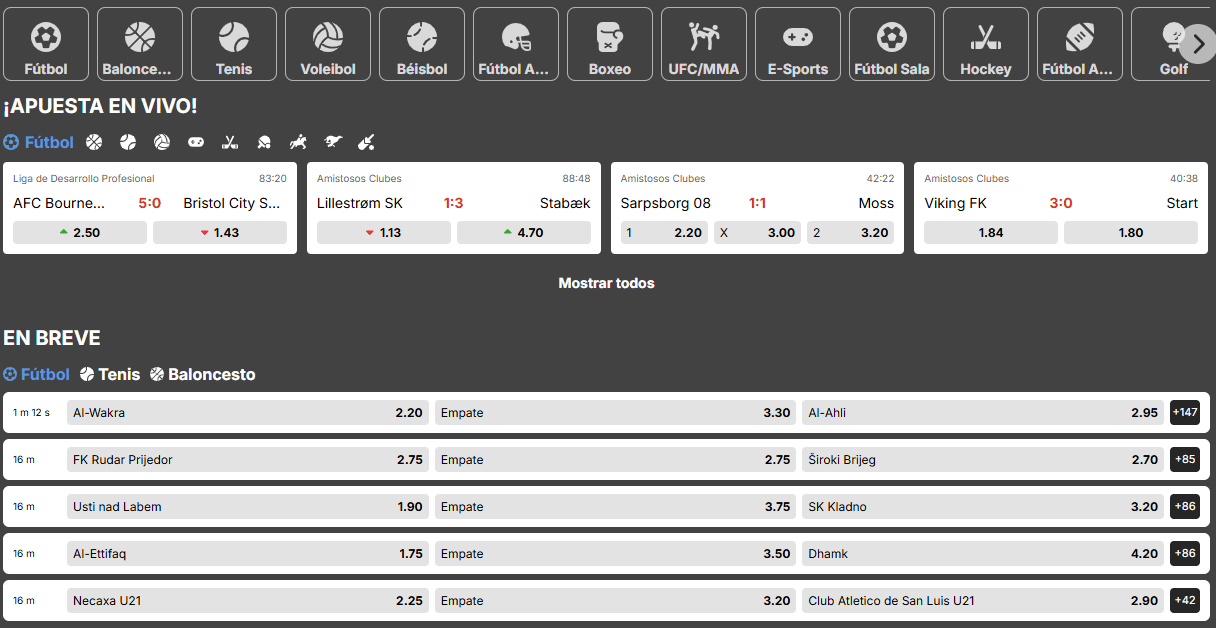Switch to Tenis tab under En Breve
Screen dimensions: 1216x628
pyautogui.click(x=110, y=374)
